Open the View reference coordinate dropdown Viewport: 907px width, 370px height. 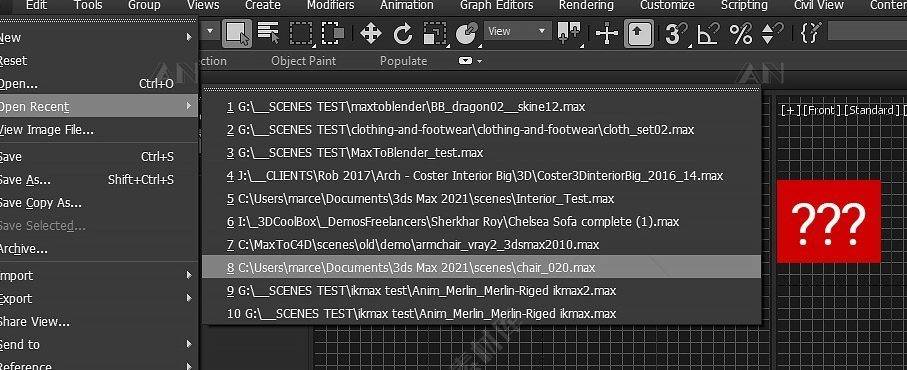pyautogui.click(x=518, y=31)
